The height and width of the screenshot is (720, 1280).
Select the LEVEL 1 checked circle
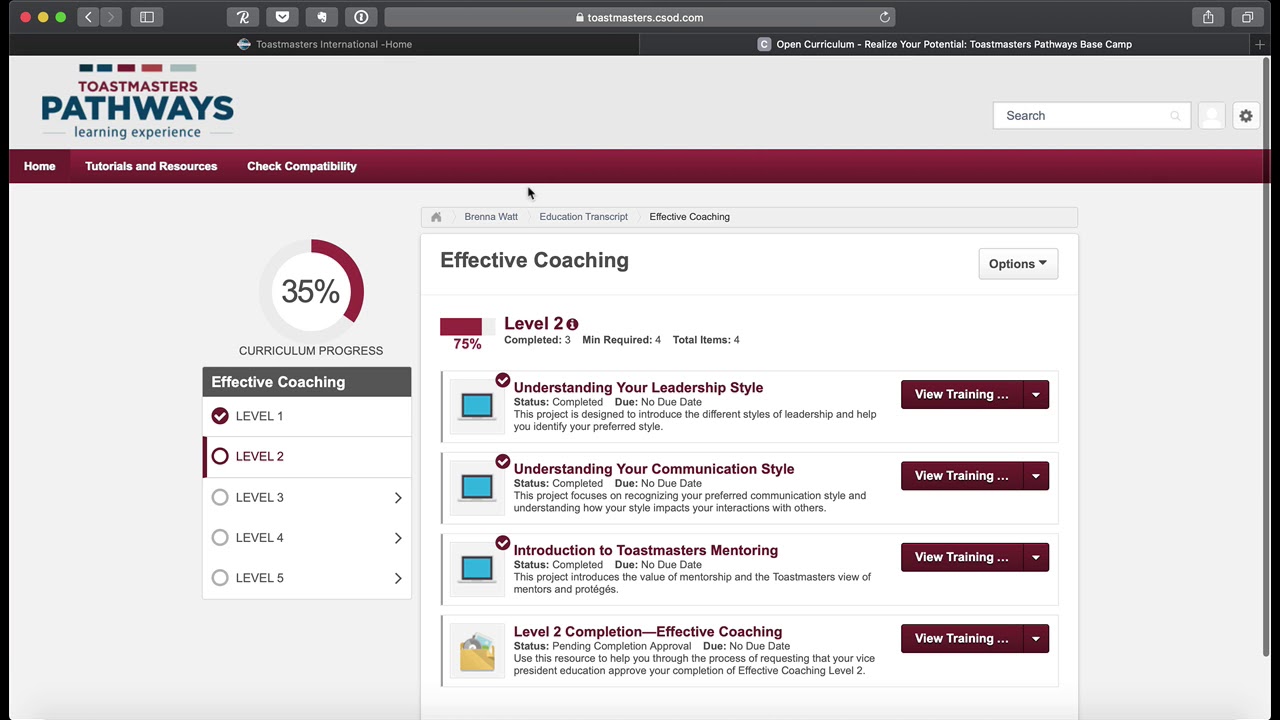(220, 416)
